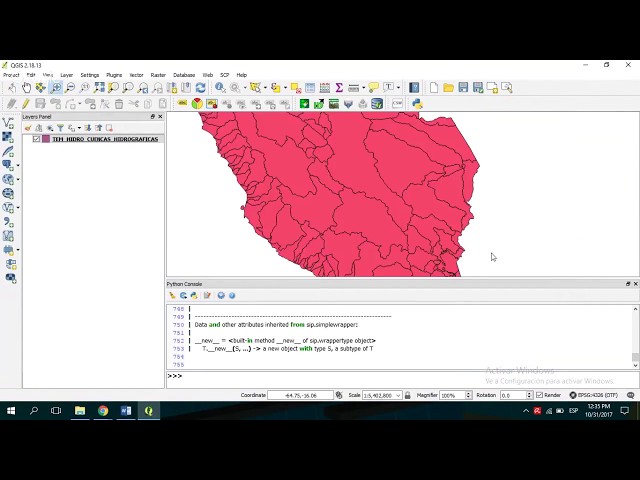The height and width of the screenshot is (480, 640).
Task: Open the Raster menu
Action: (x=158, y=75)
